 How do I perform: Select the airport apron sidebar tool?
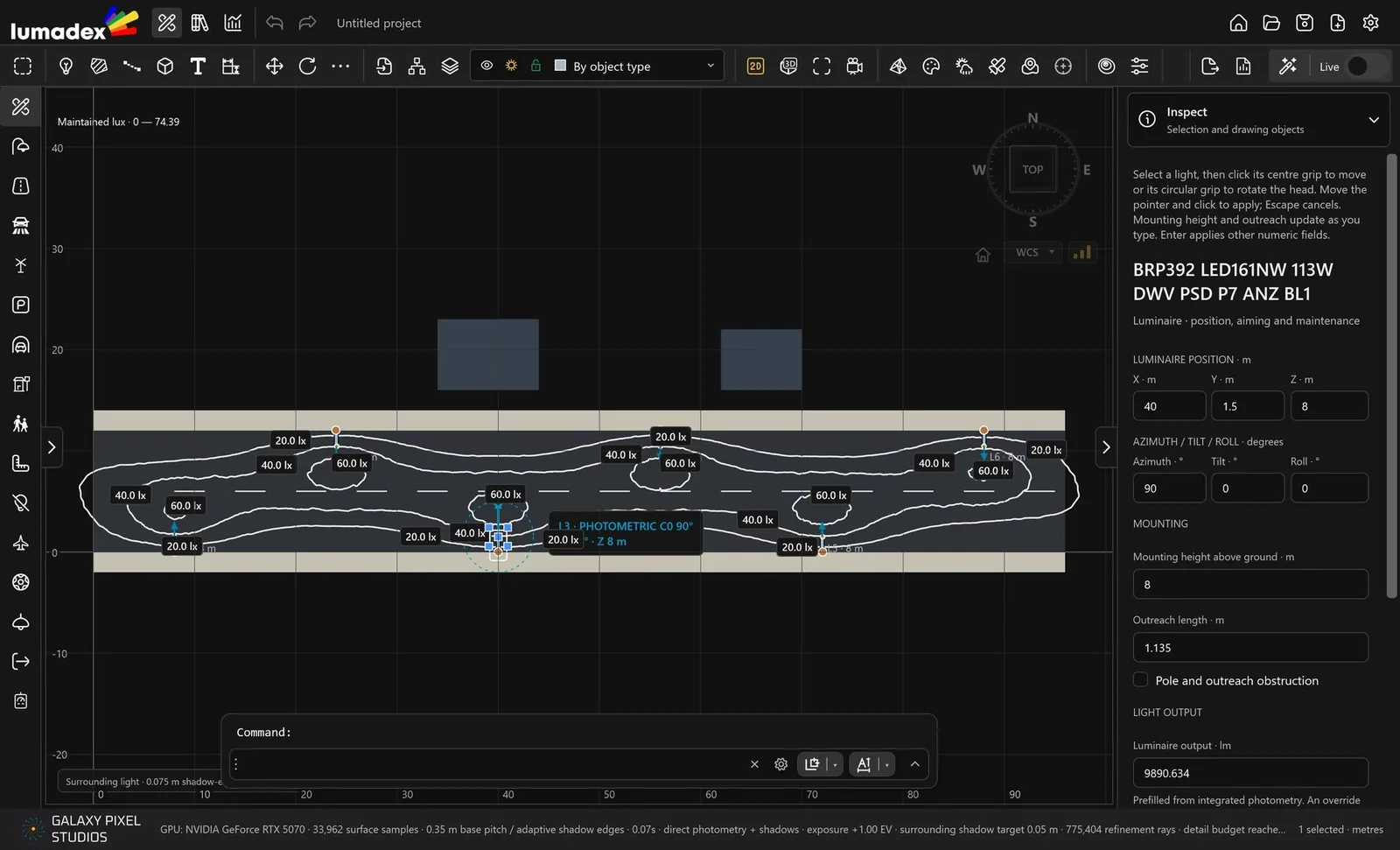coord(21,543)
